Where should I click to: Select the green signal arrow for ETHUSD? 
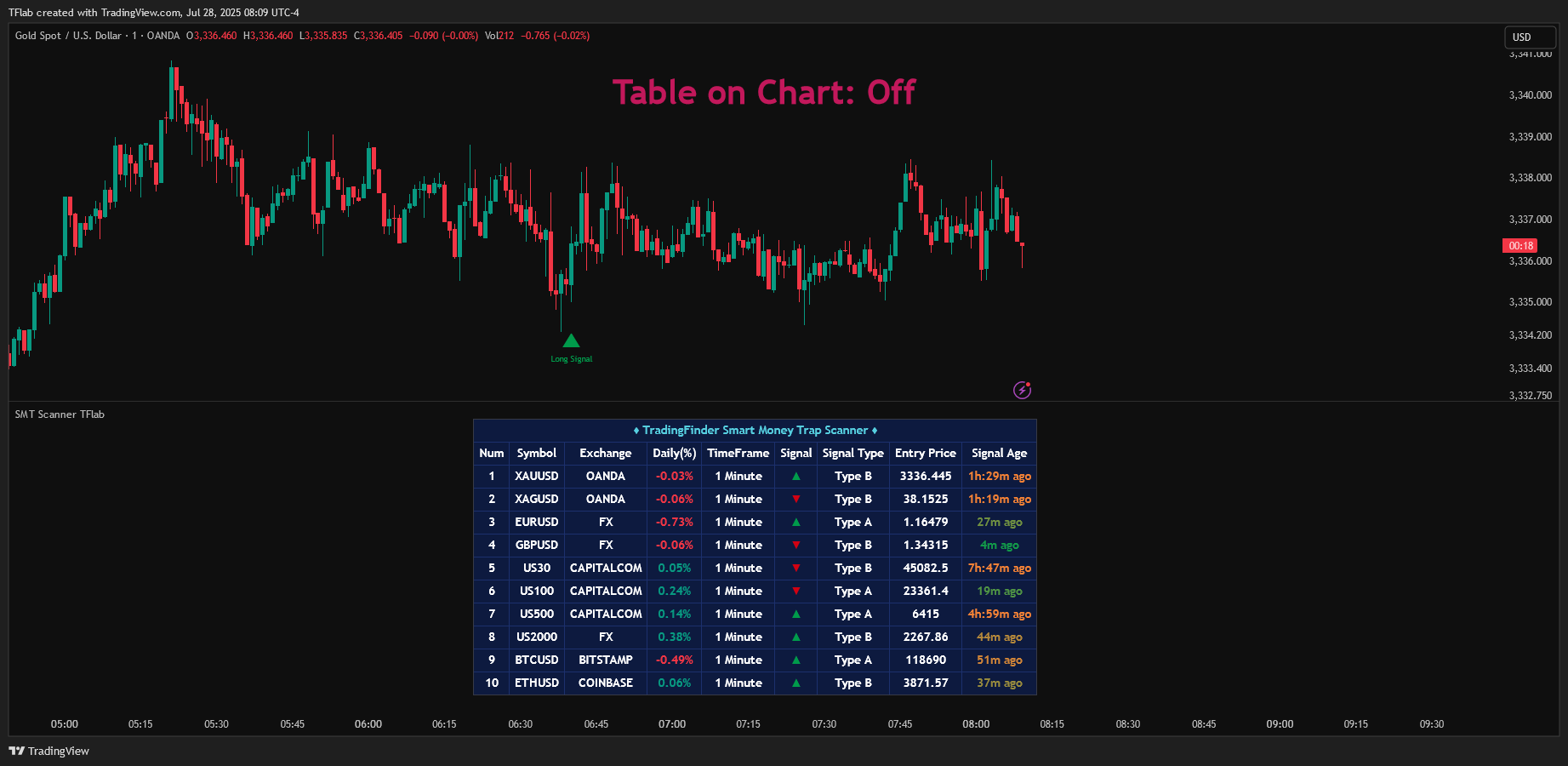[796, 683]
